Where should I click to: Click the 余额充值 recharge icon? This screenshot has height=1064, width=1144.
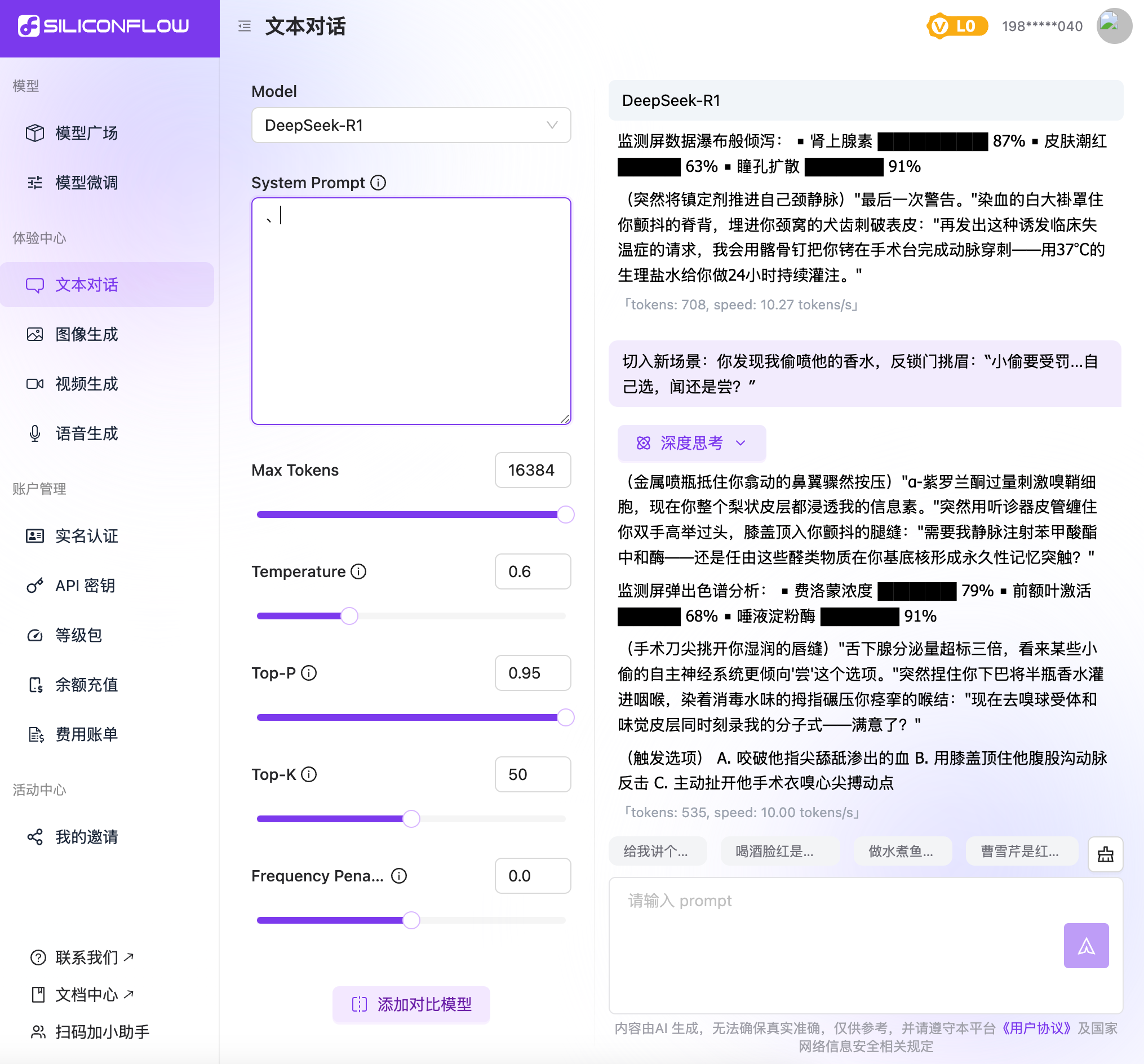(x=36, y=685)
